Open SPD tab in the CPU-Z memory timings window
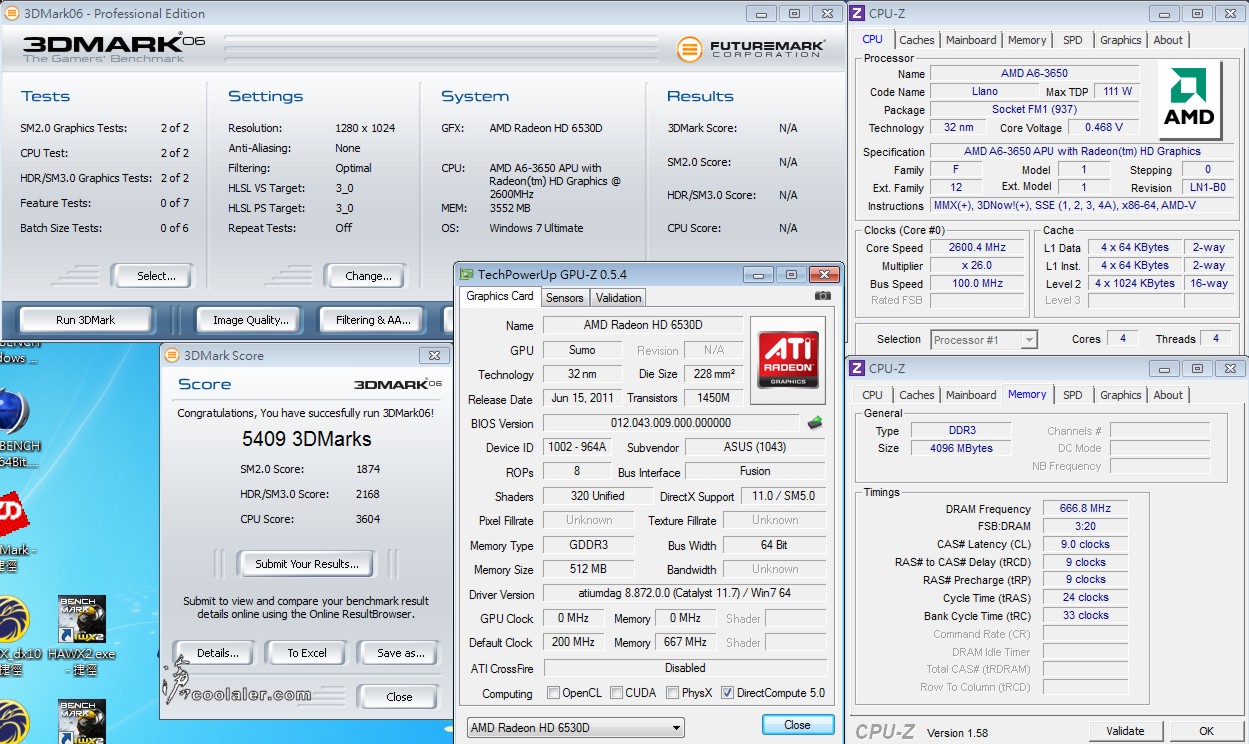Screen dimensions: 1249x744 1072,395
